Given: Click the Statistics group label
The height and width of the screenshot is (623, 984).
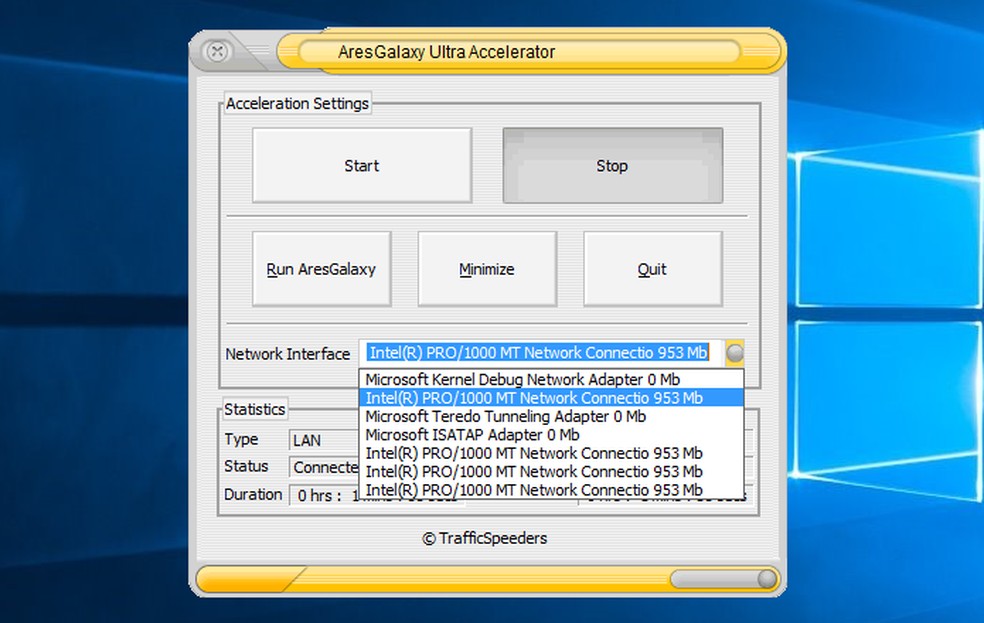Looking at the screenshot, I should [x=254, y=409].
